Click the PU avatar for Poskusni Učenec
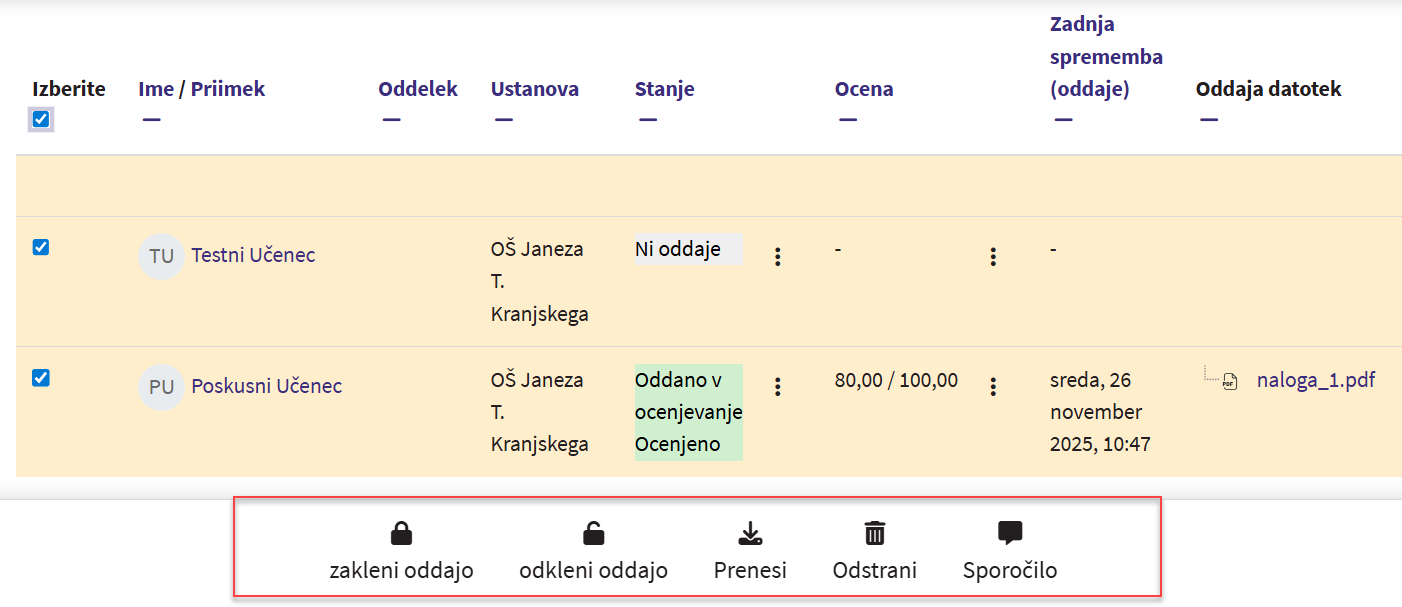 161,387
